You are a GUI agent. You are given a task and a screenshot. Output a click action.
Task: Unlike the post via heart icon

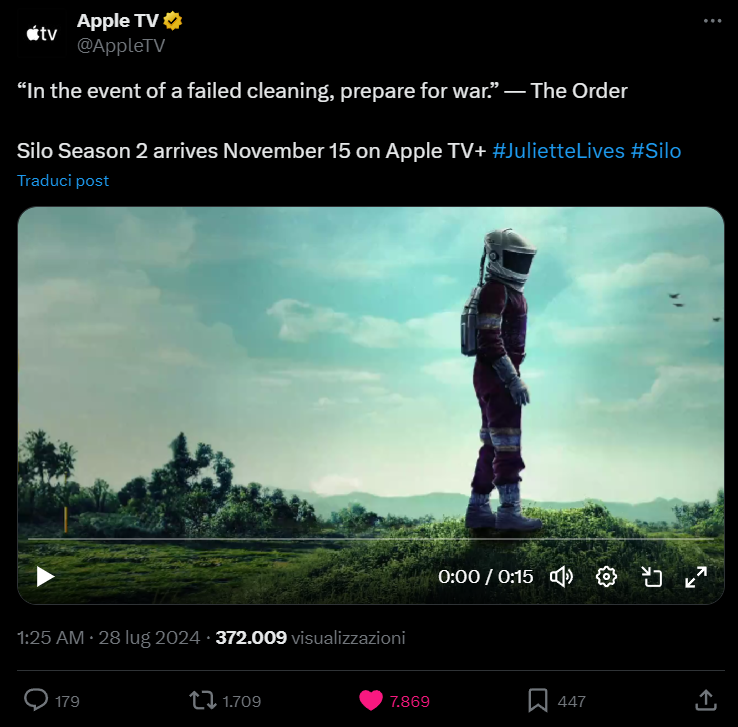coord(370,700)
